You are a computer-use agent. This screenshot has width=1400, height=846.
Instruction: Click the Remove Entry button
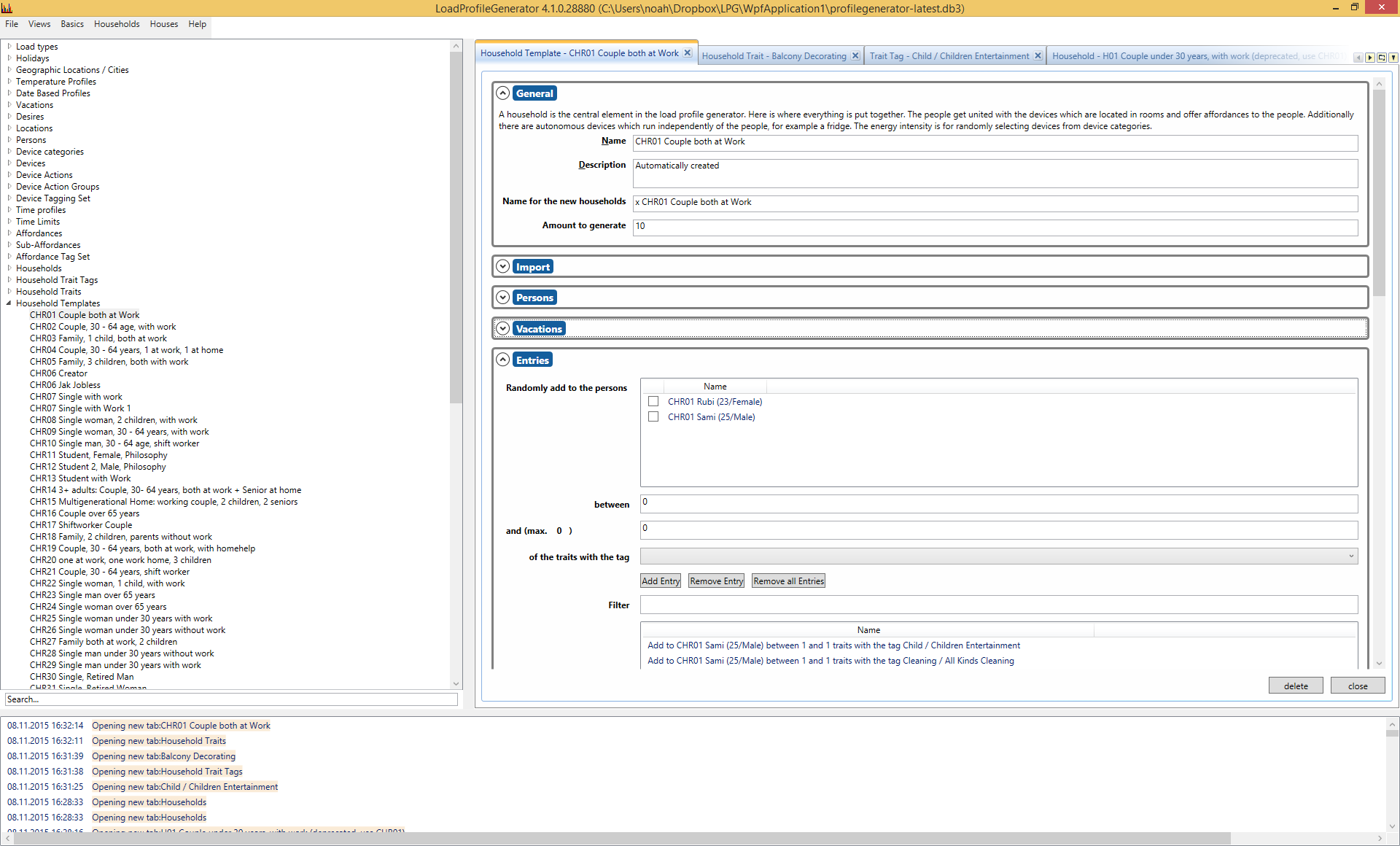click(716, 581)
